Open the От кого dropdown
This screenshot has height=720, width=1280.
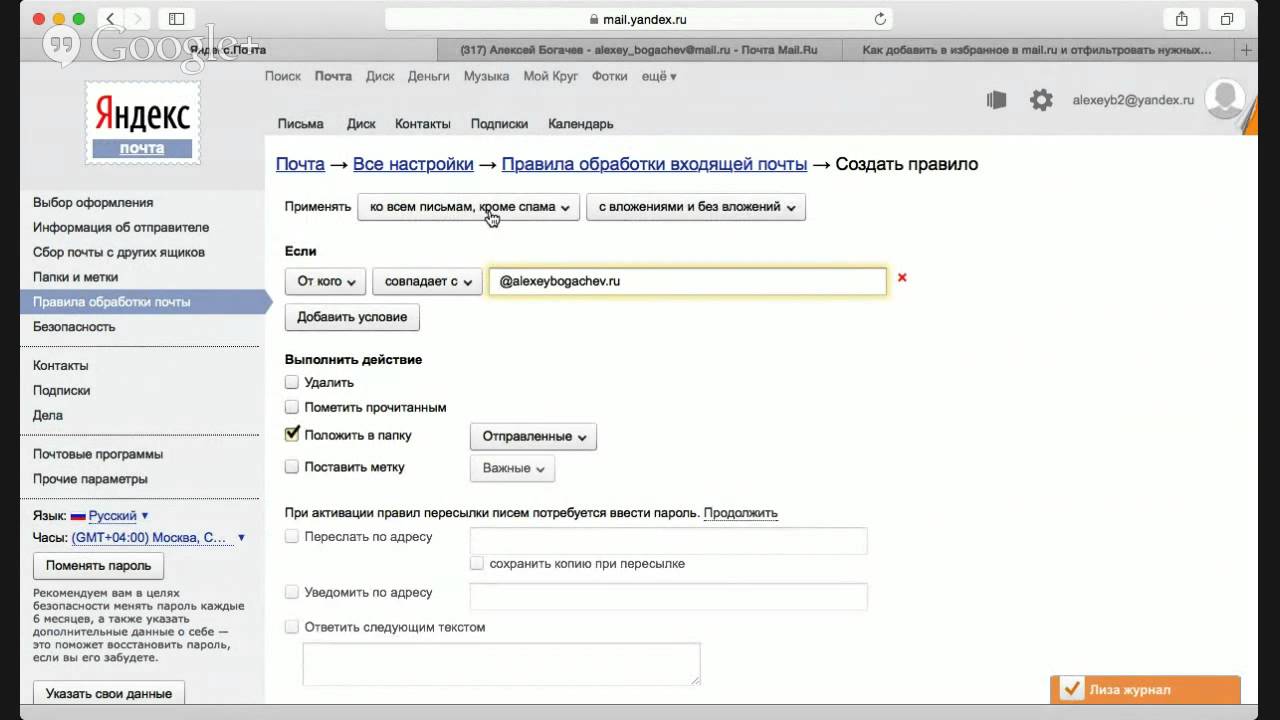coord(326,282)
